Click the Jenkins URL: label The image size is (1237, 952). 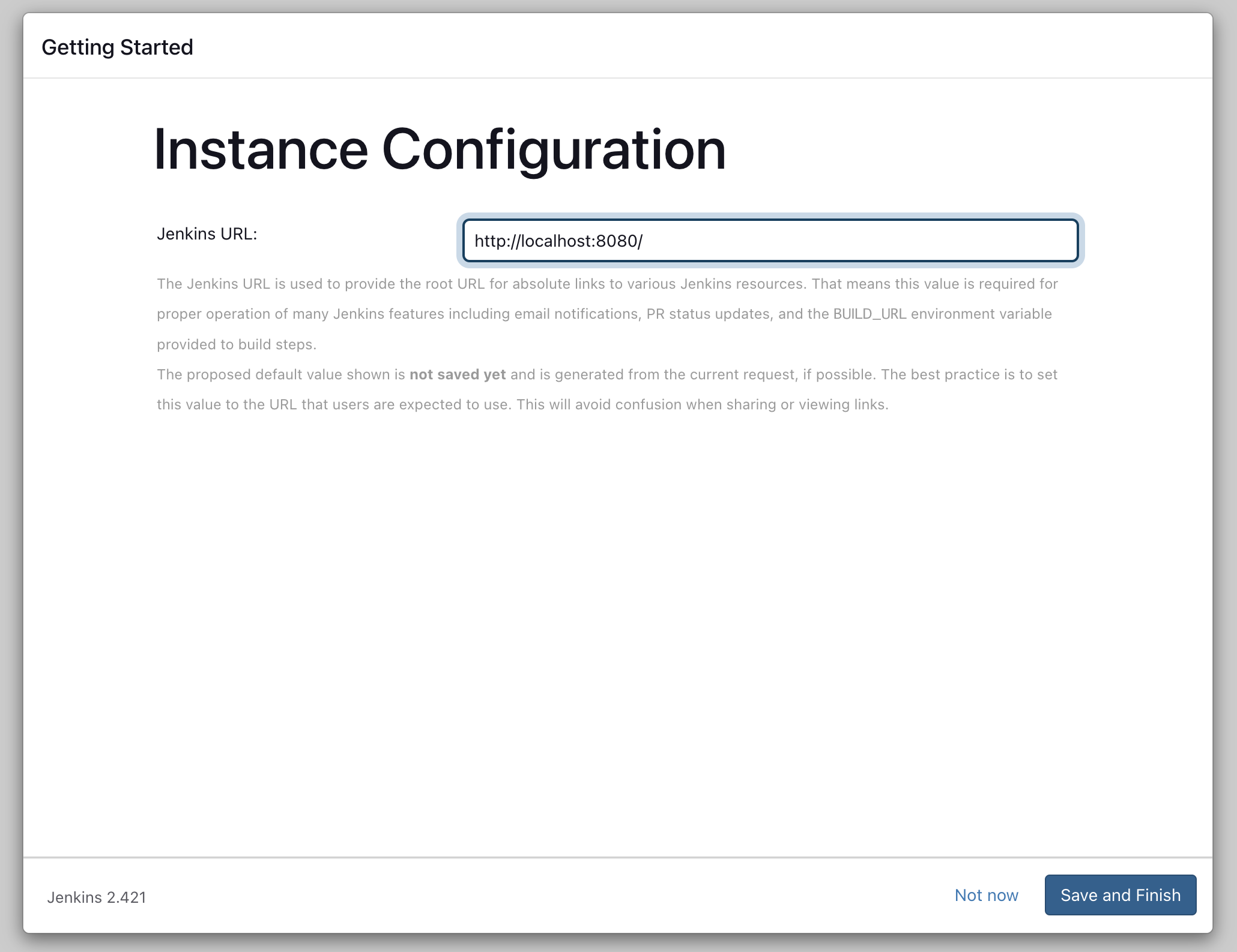(207, 234)
